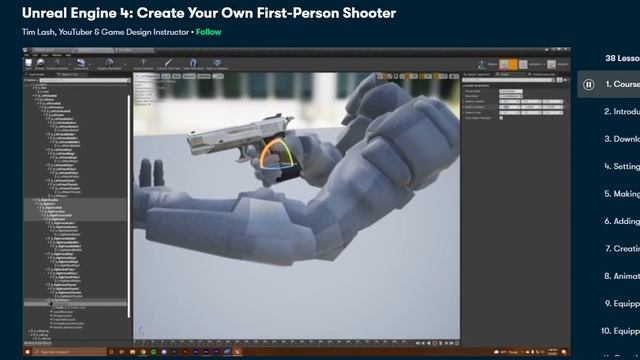Open the File menu
Image resolution: width=640 pixels, height=360 pixels.
(x=27, y=55)
